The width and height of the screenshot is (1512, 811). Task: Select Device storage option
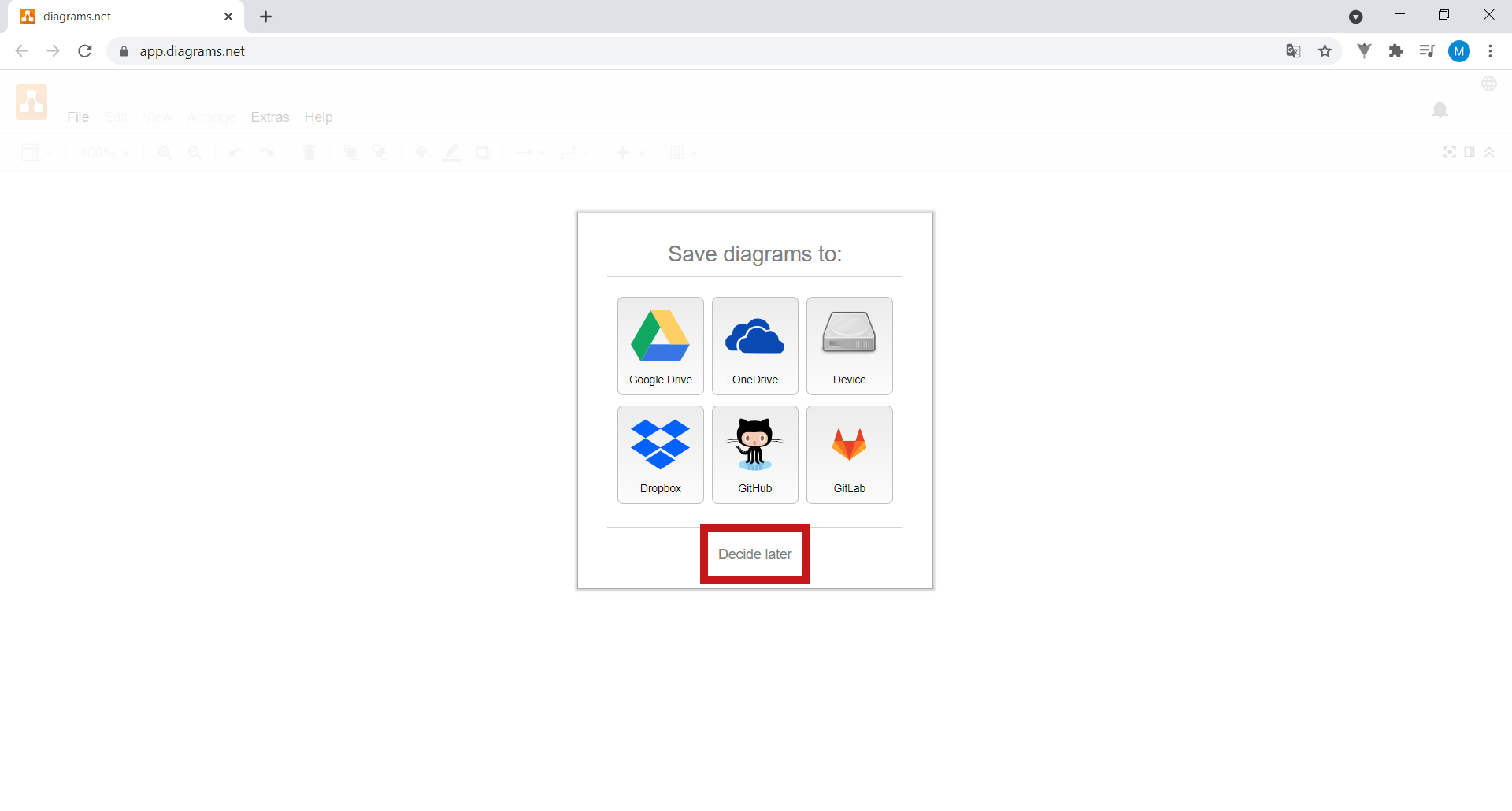point(849,346)
